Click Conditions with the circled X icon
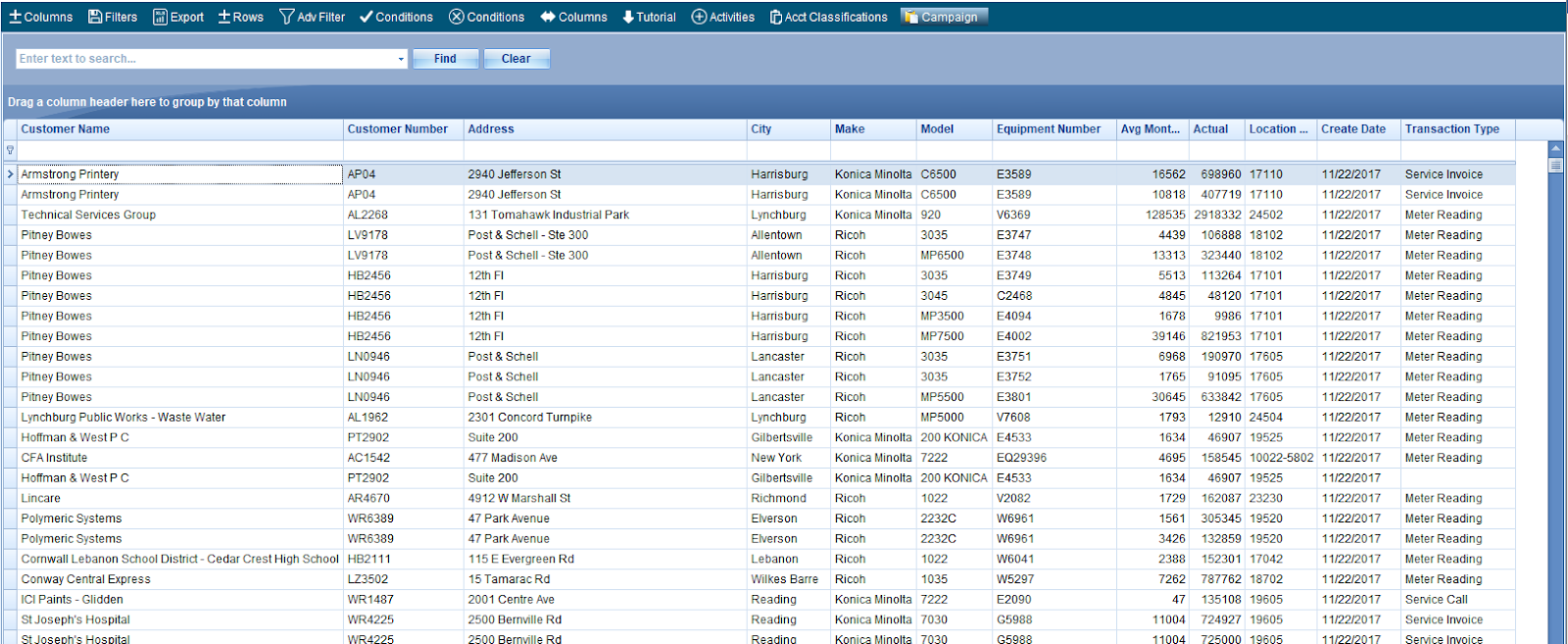 487,17
